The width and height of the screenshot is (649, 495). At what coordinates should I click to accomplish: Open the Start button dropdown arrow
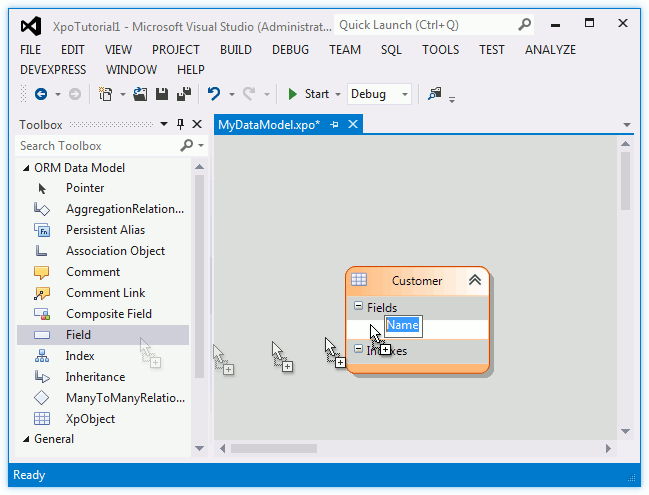pos(338,94)
